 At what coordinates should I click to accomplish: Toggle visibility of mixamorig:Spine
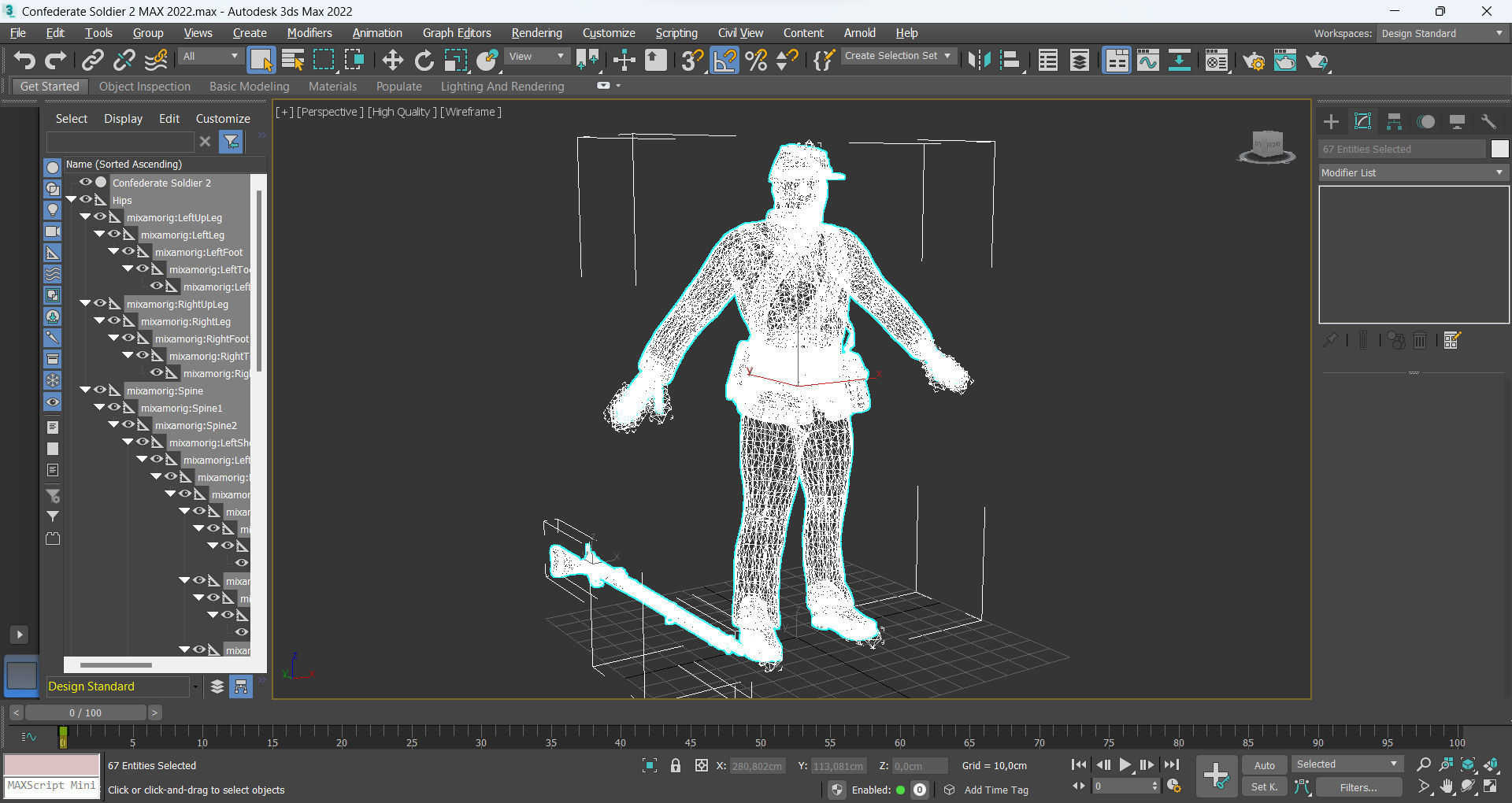point(100,390)
